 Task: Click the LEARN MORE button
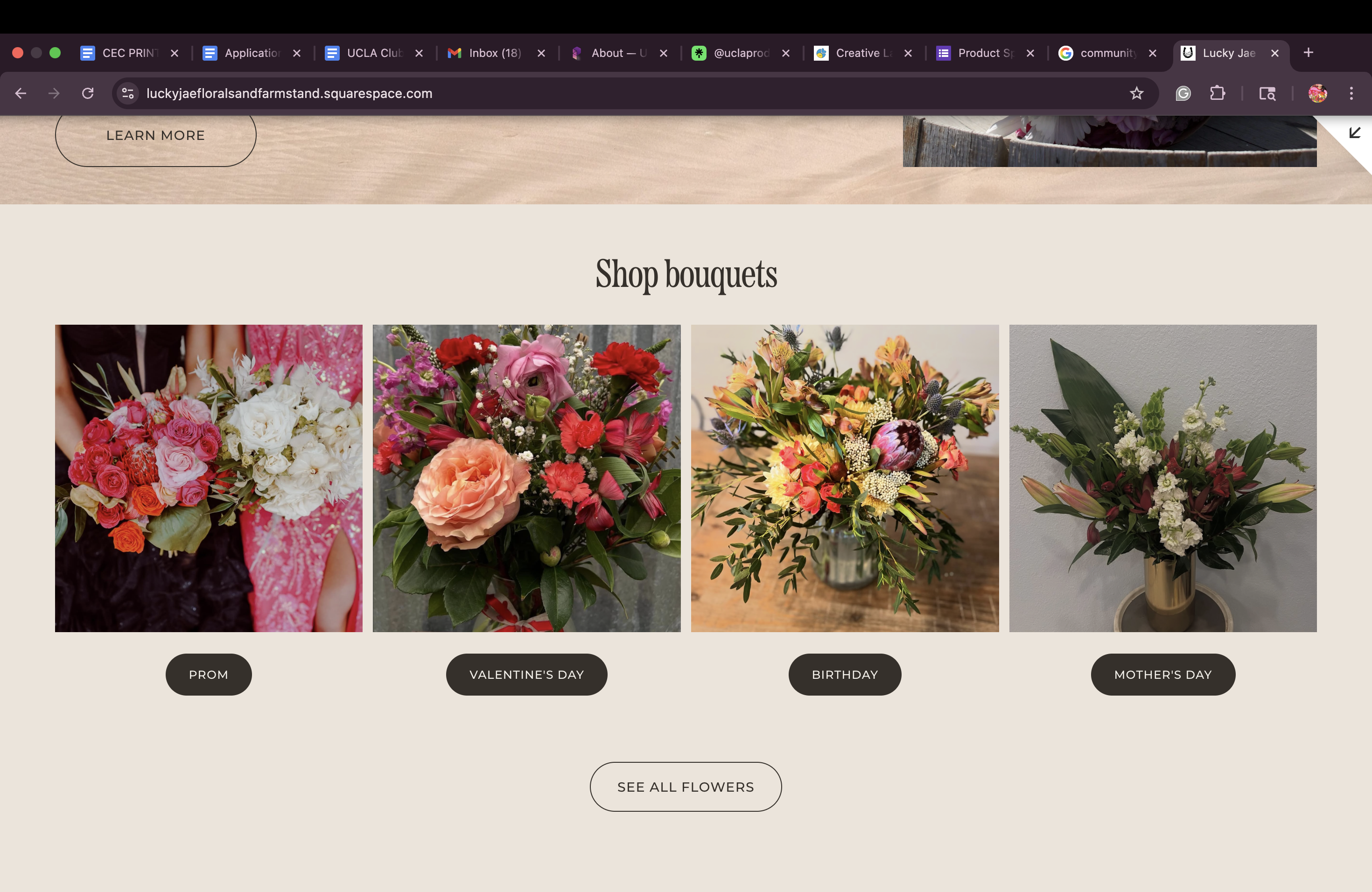point(156,136)
